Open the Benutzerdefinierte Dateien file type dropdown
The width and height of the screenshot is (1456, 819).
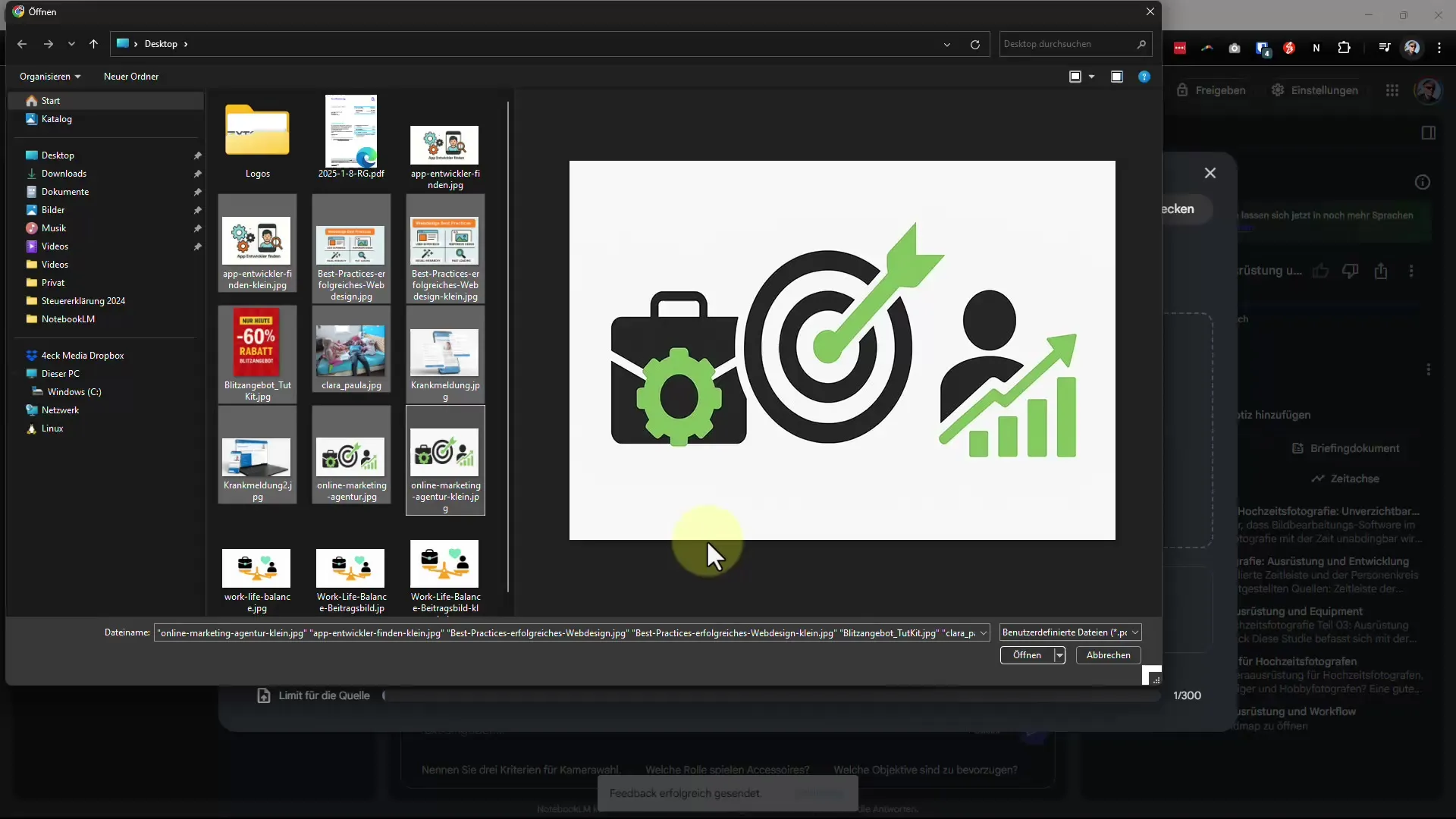[1070, 632]
